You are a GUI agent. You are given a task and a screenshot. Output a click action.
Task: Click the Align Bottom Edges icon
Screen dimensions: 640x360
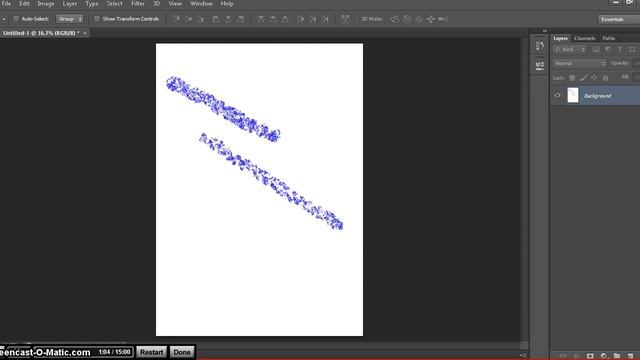tap(200, 19)
